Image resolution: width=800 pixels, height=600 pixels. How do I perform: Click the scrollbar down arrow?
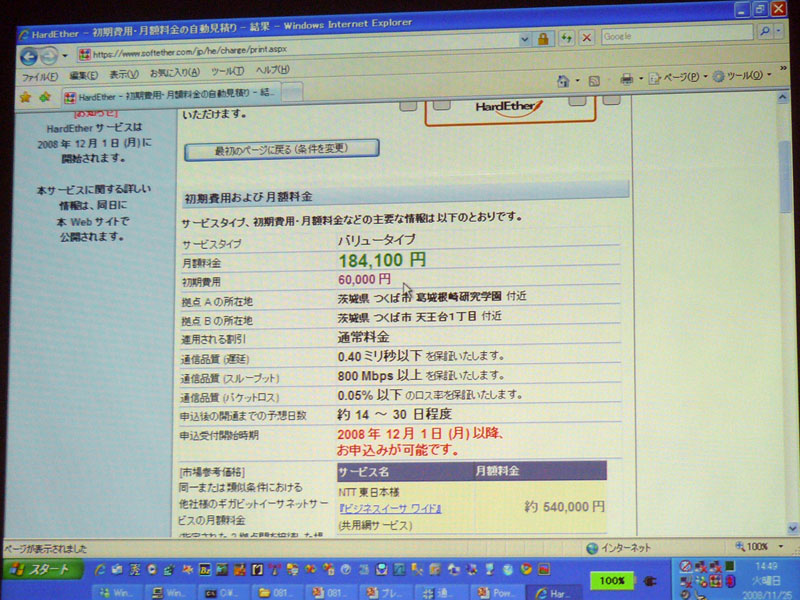pos(792,528)
